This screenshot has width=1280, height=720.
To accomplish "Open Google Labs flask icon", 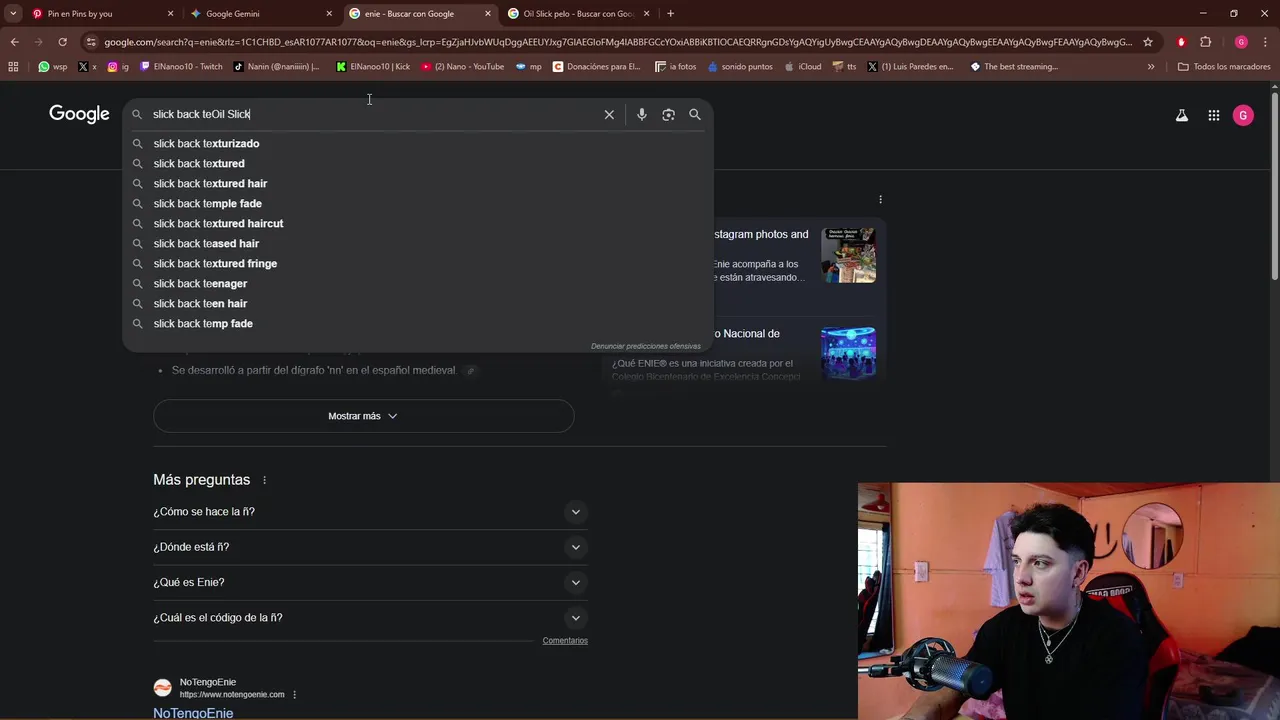I will 1182,115.
